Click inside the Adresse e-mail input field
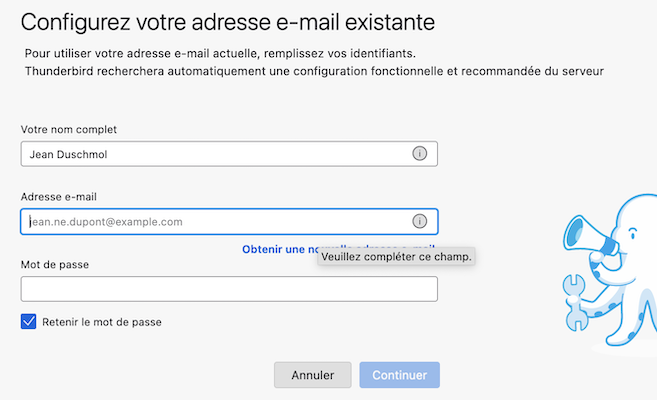Screen dimensions: 657x400 tap(229, 221)
